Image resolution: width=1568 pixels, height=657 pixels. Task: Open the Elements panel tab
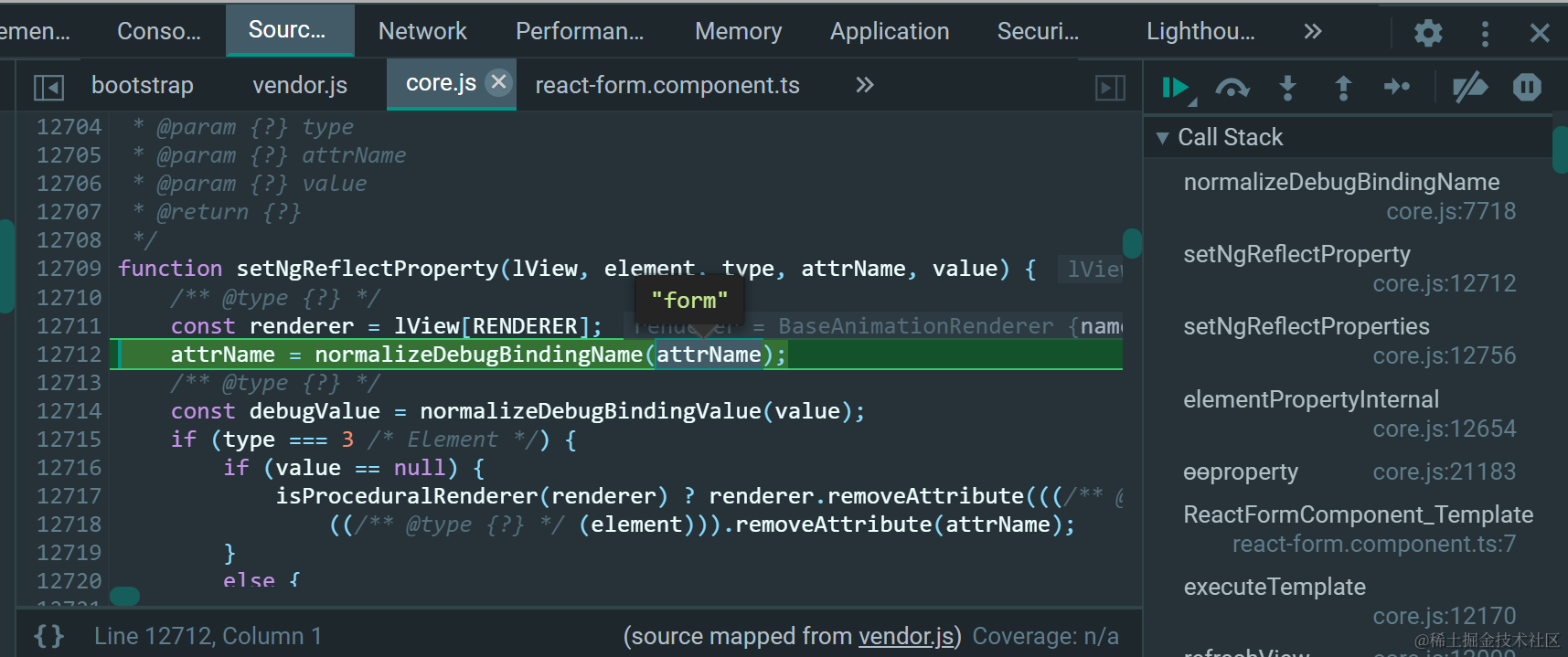[x=35, y=32]
